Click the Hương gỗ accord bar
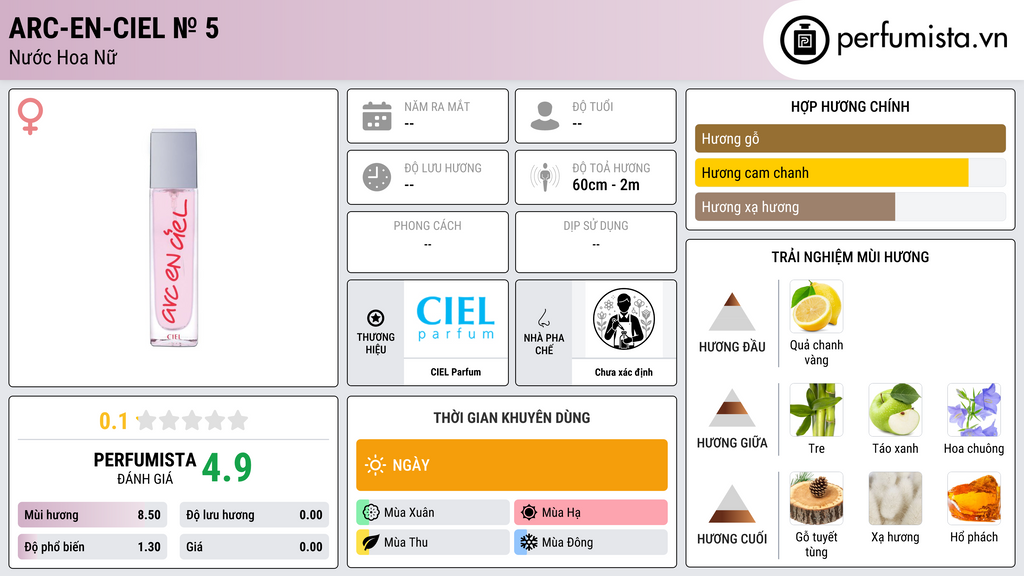This screenshot has height=576, width=1024. point(850,138)
